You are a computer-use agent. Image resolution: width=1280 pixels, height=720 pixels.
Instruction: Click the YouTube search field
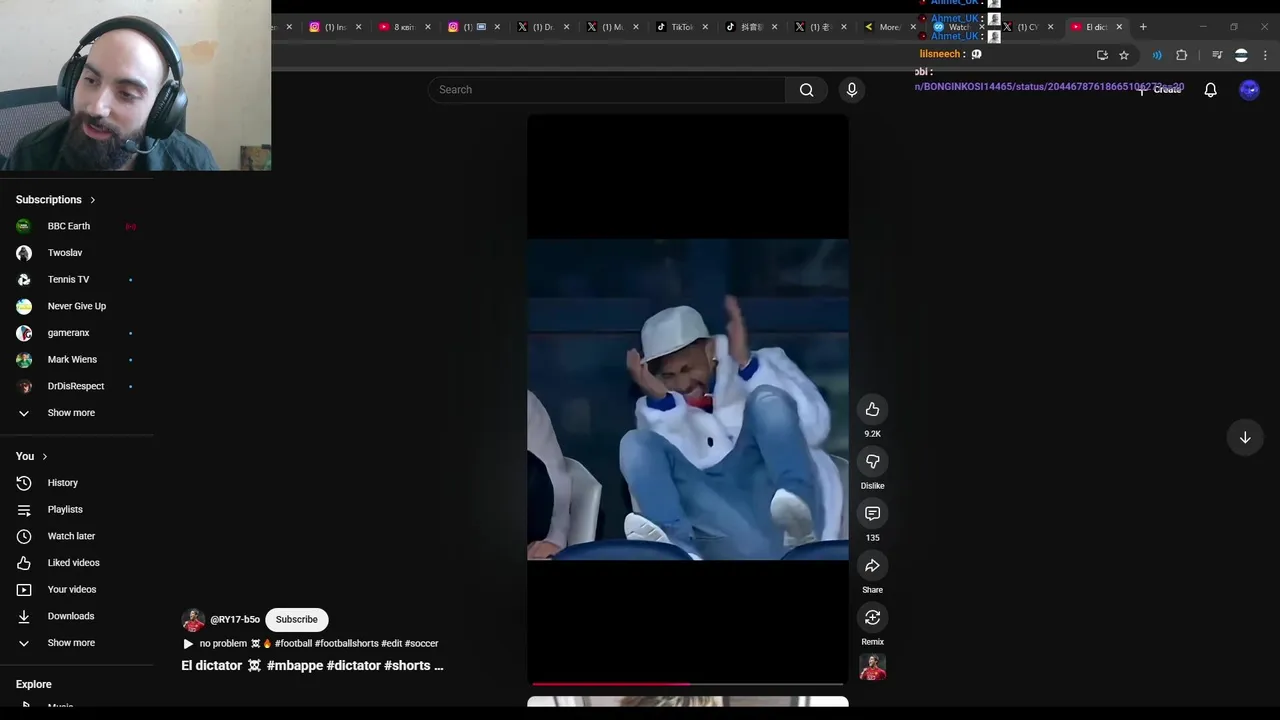pos(607,90)
